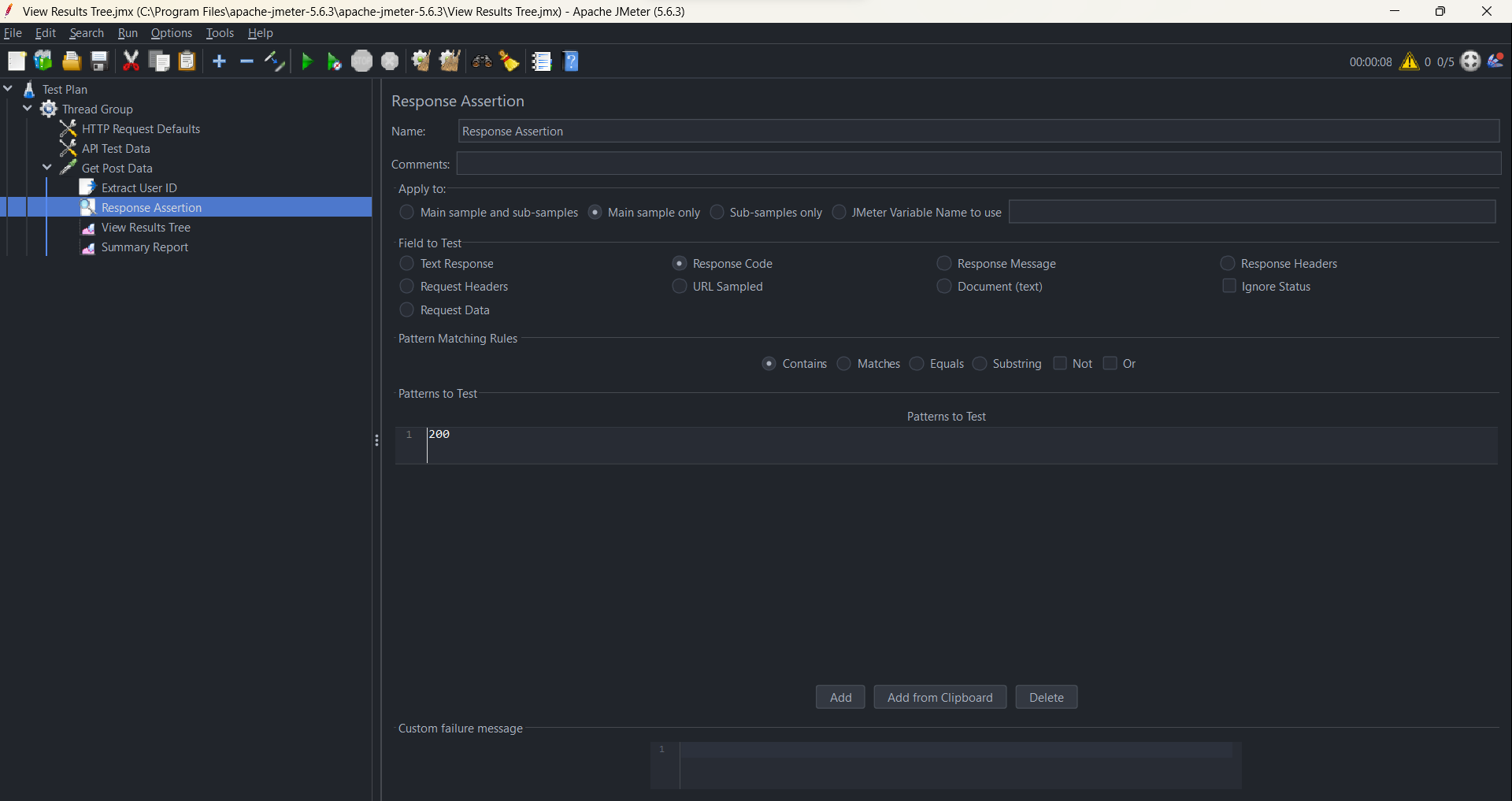Viewport: 1512px width, 801px height.
Task: Open the Options menu
Action: pyautogui.click(x=171, y=32)
